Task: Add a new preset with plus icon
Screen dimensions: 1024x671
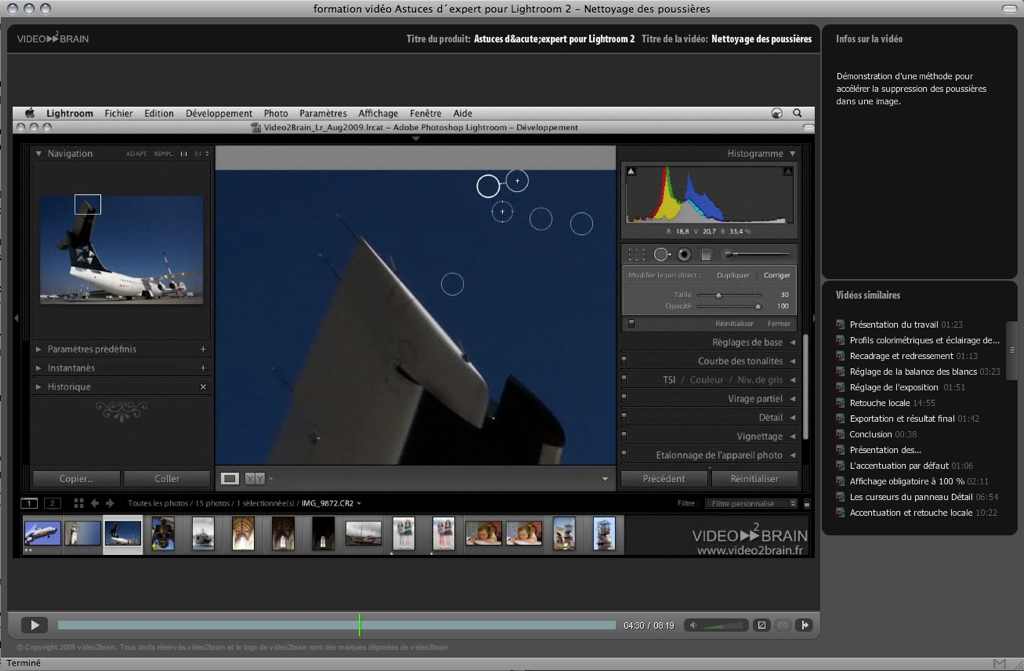Action: [203, 349]
